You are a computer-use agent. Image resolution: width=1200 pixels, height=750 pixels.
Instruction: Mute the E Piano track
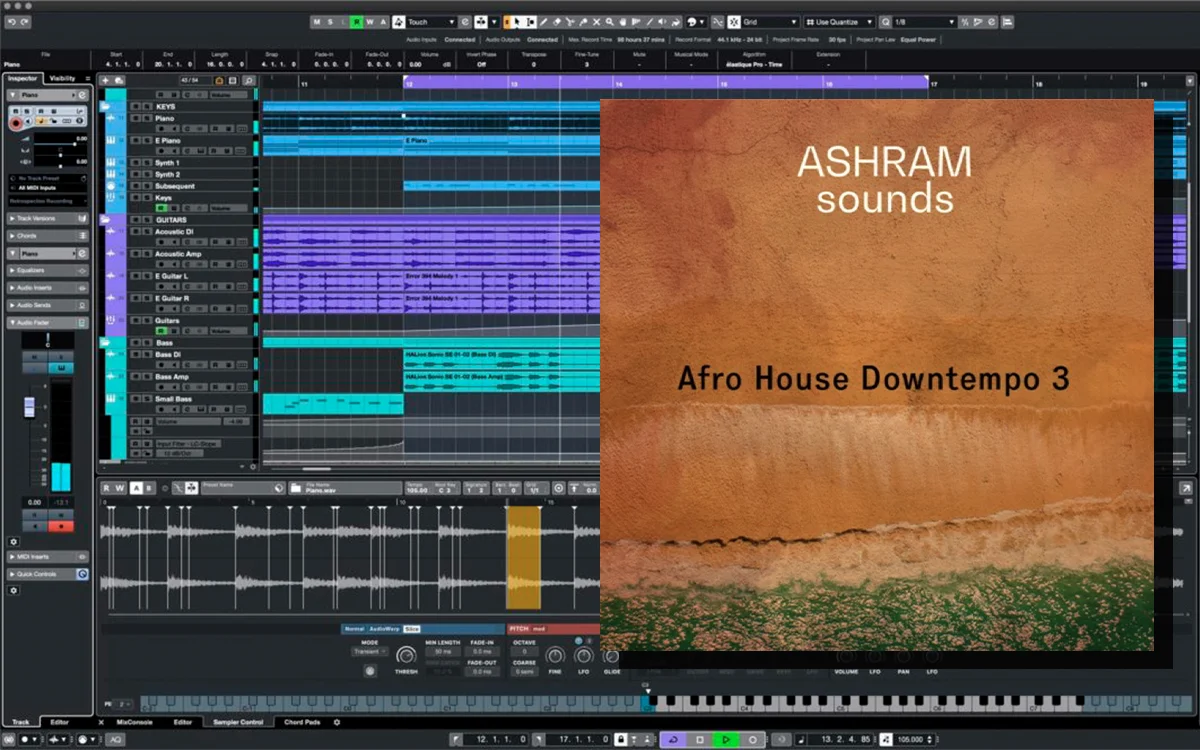135,141
